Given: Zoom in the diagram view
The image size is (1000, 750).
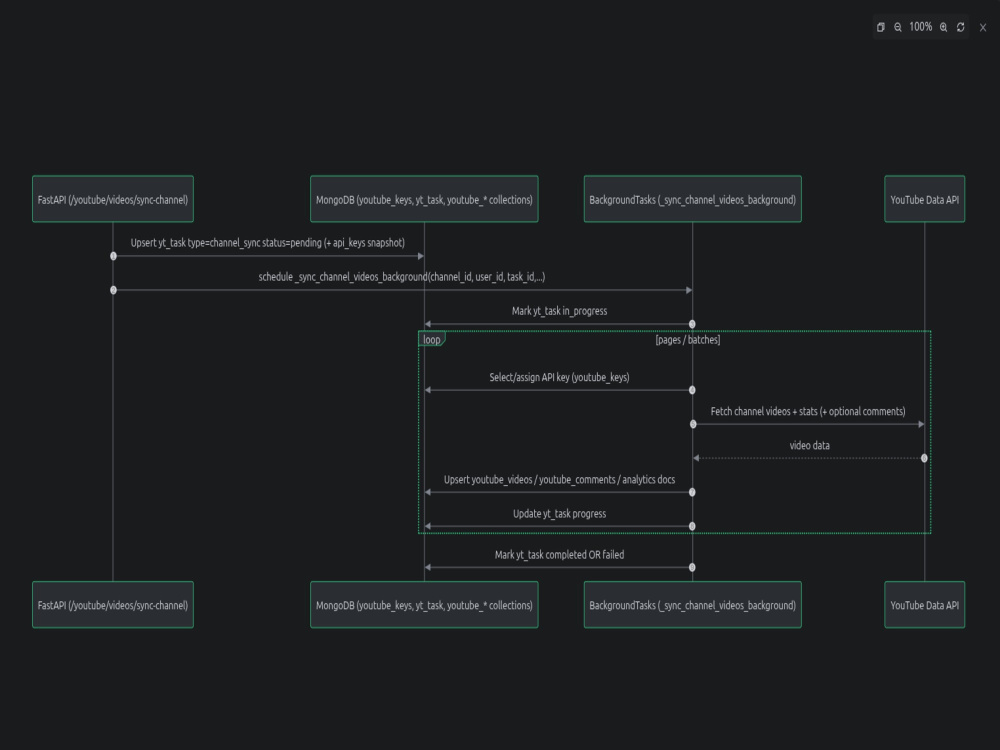Looking at the screenshot, I should [x=943, y=27].
